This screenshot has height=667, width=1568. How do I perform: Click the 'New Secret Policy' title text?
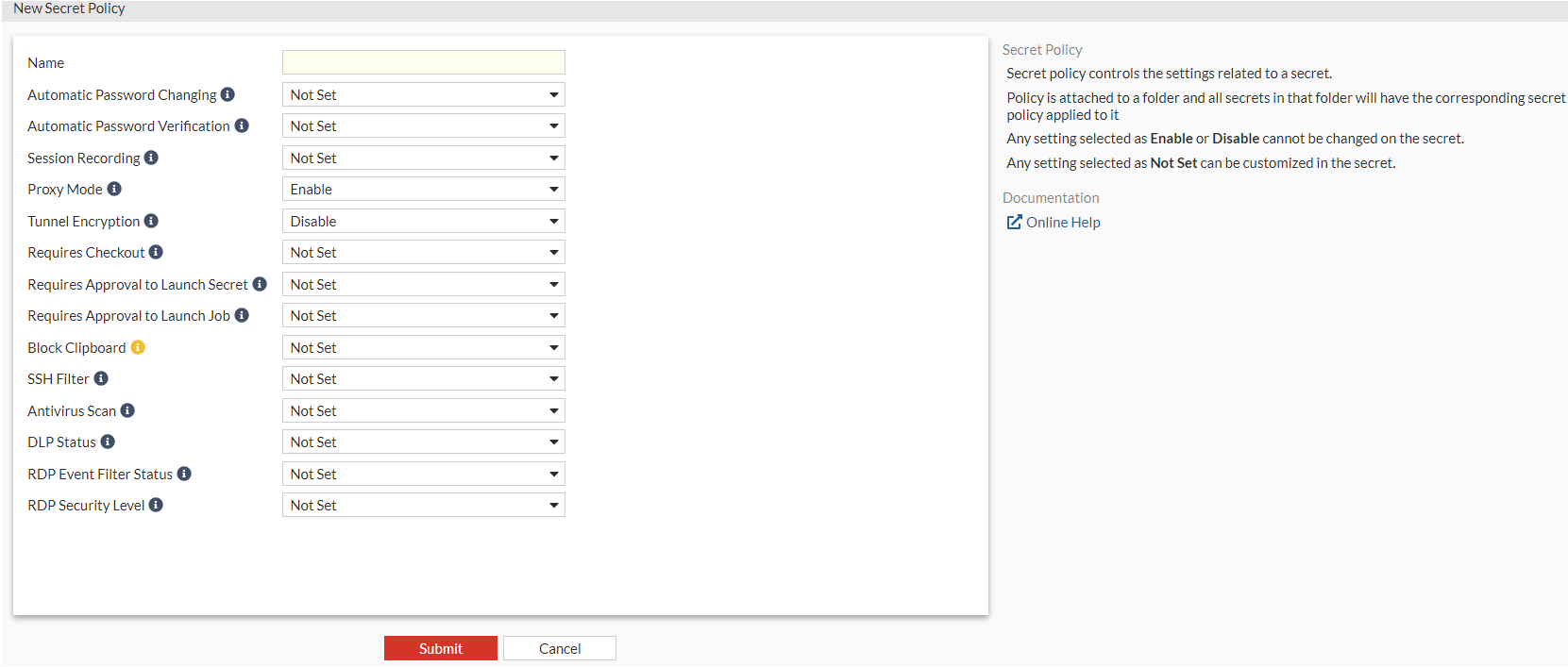click(69, 8)
